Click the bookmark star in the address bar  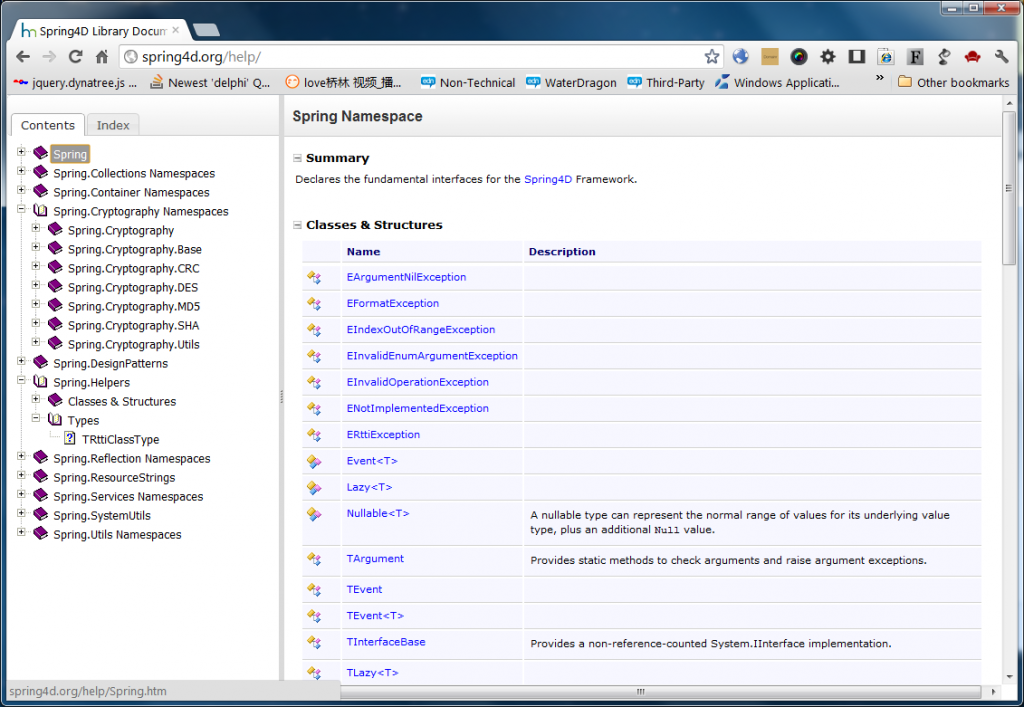pos(712,57)
